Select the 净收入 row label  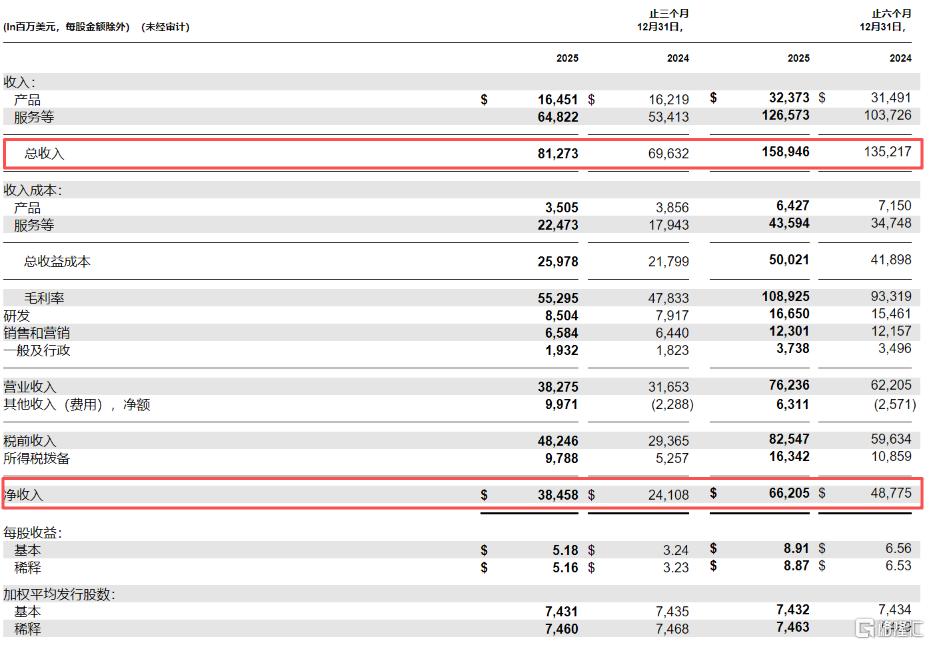(x=23, y=494)
